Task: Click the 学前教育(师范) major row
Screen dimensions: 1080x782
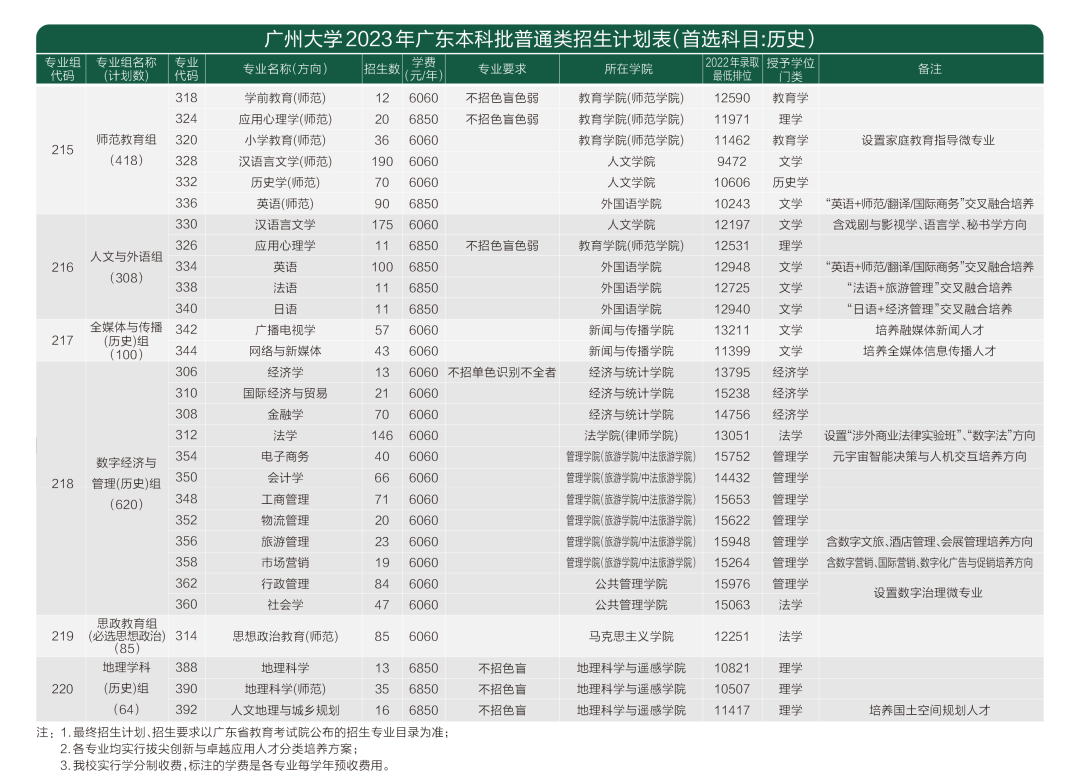Action: pos(283,98)
